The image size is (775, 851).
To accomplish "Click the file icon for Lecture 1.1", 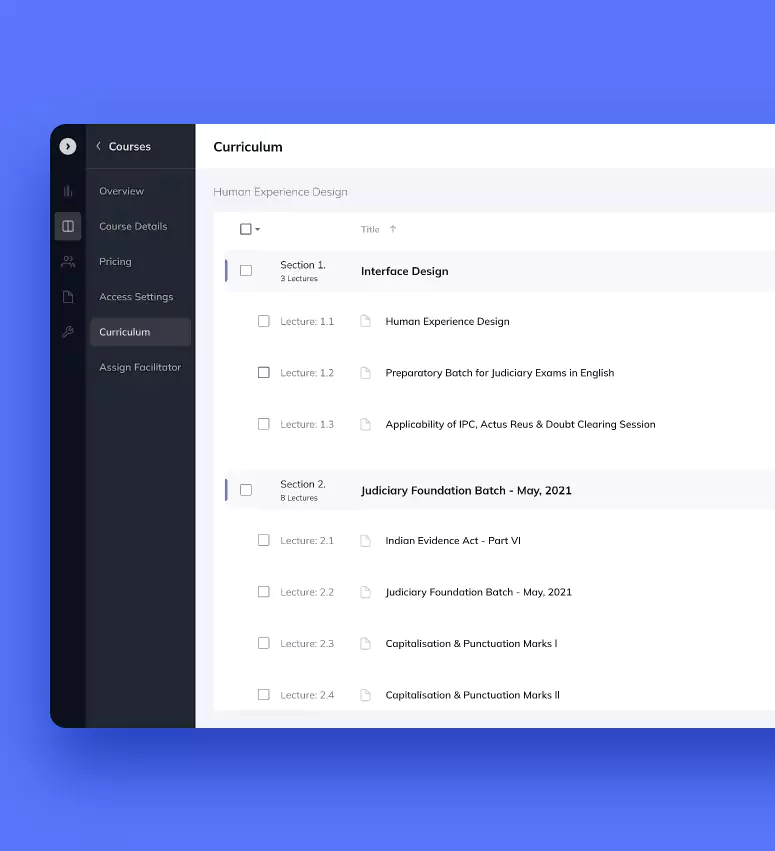I will 366,321.
